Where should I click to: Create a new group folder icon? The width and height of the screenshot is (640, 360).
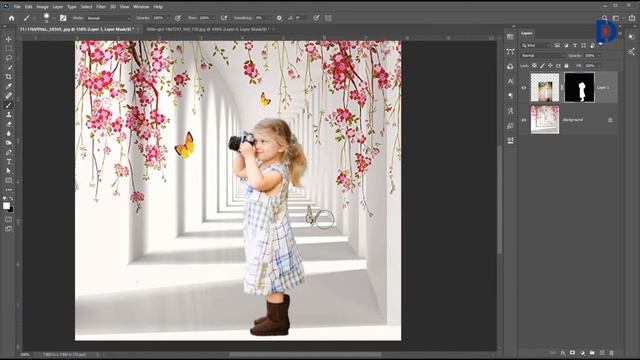(x=592, y=353)
